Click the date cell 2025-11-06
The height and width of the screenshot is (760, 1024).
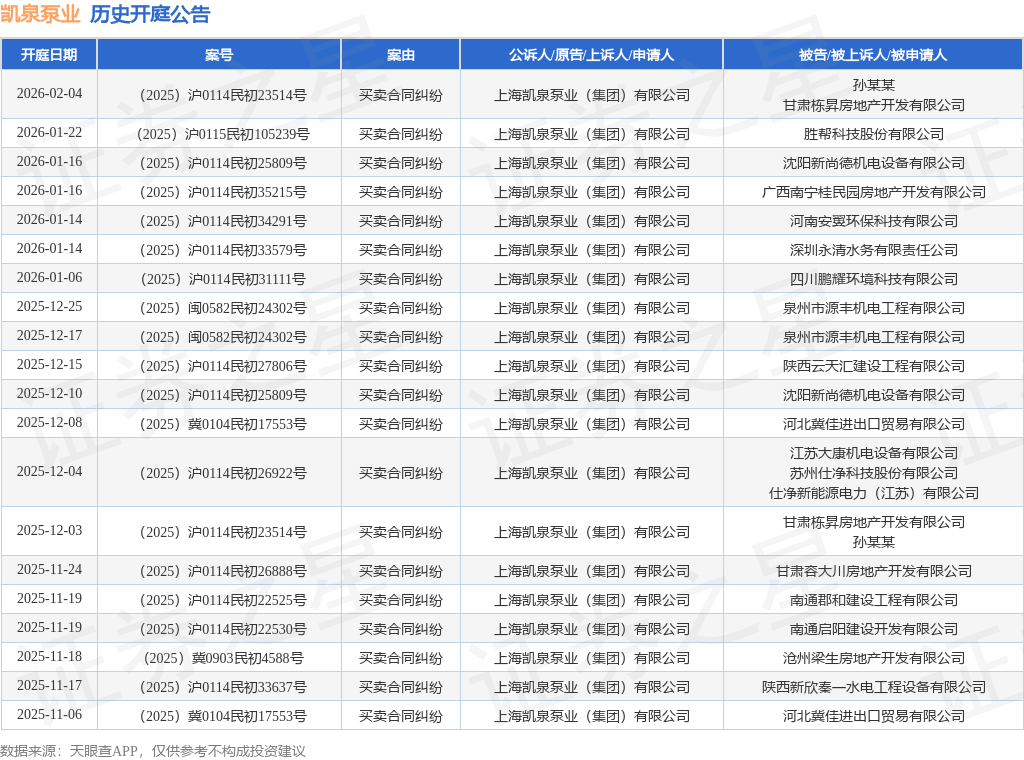coord(50,714)
